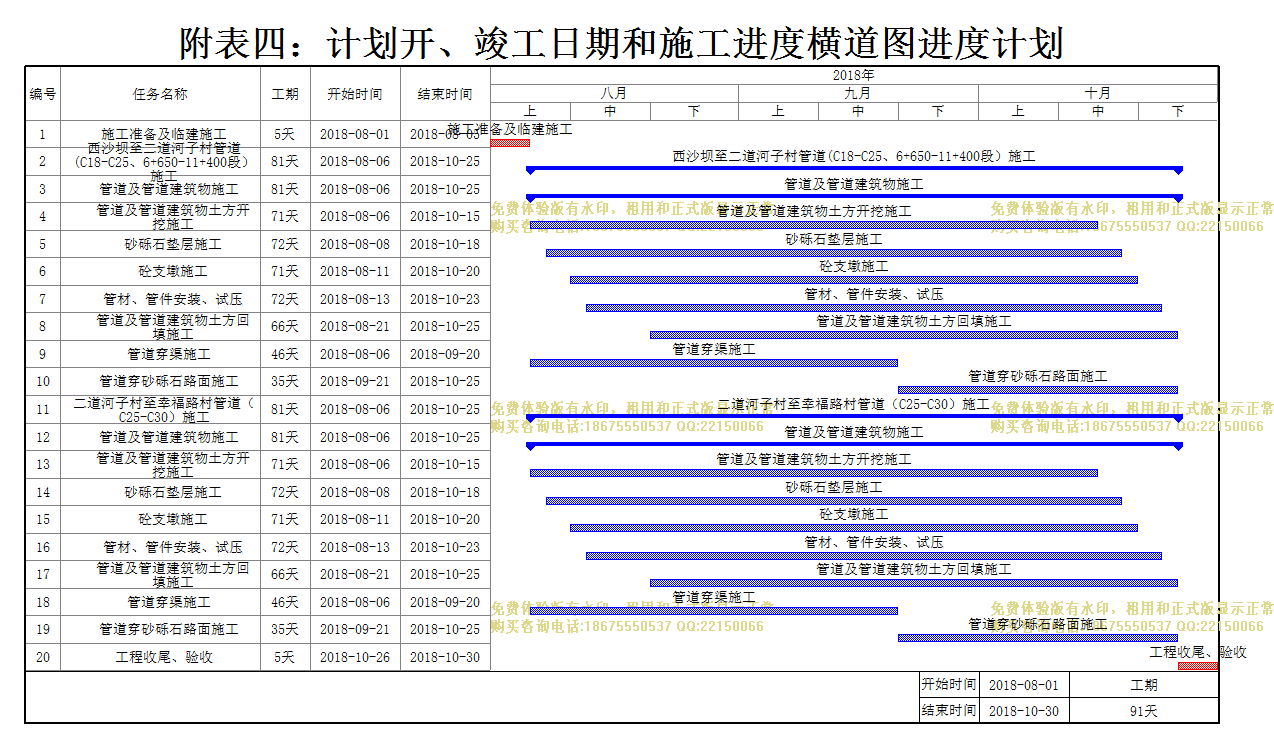Select the 下 period cell under 十月
Screen dimensions: 1274x747
click(1178, 111)
